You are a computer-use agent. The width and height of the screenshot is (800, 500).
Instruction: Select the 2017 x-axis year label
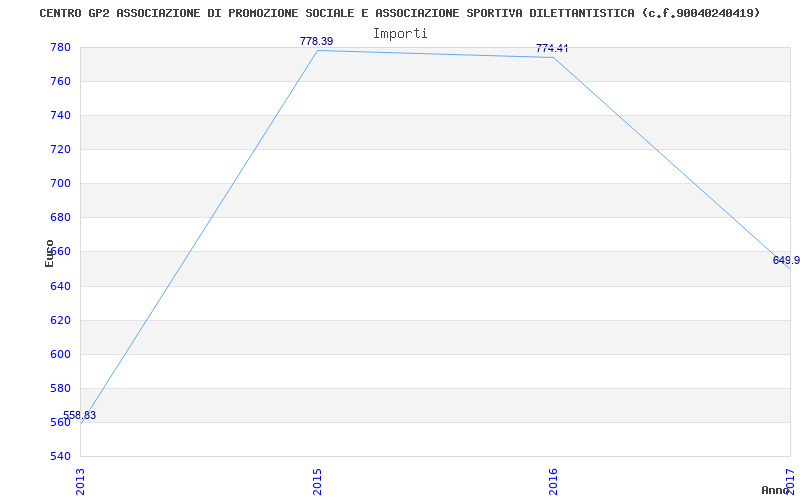pyautogui.click(x=790, y=482)
